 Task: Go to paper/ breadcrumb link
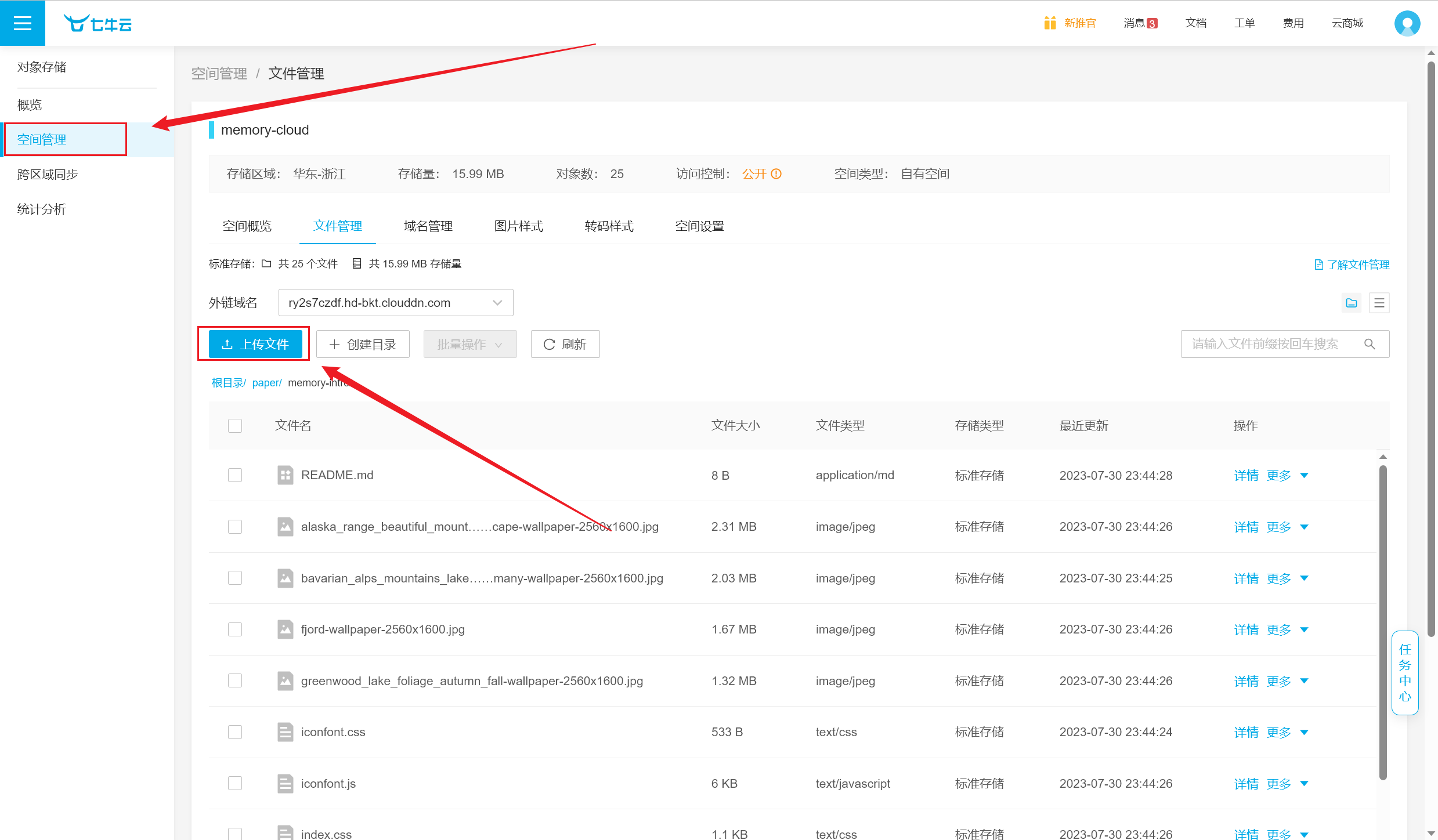pos(267,383)
